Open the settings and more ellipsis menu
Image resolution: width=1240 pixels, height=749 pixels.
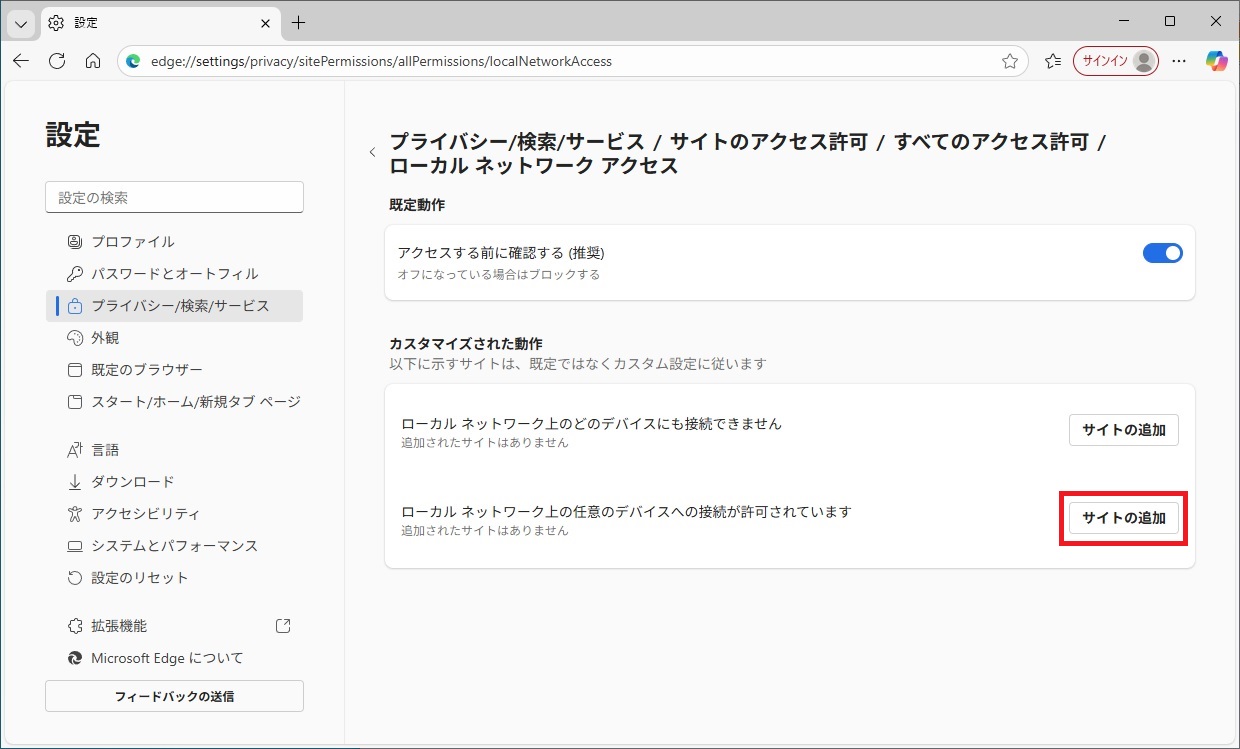click(1179, 61)
